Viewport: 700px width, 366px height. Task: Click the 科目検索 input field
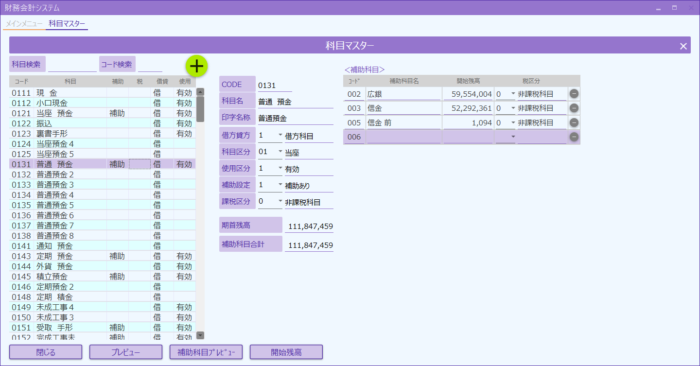[72, 65]
